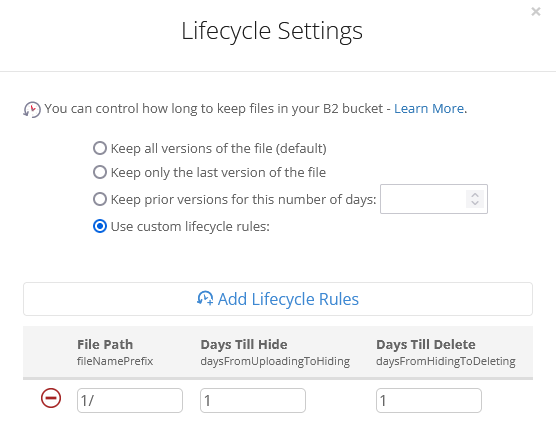
Task: Click the clock history icon beside the description
Action: pos(32,109)
